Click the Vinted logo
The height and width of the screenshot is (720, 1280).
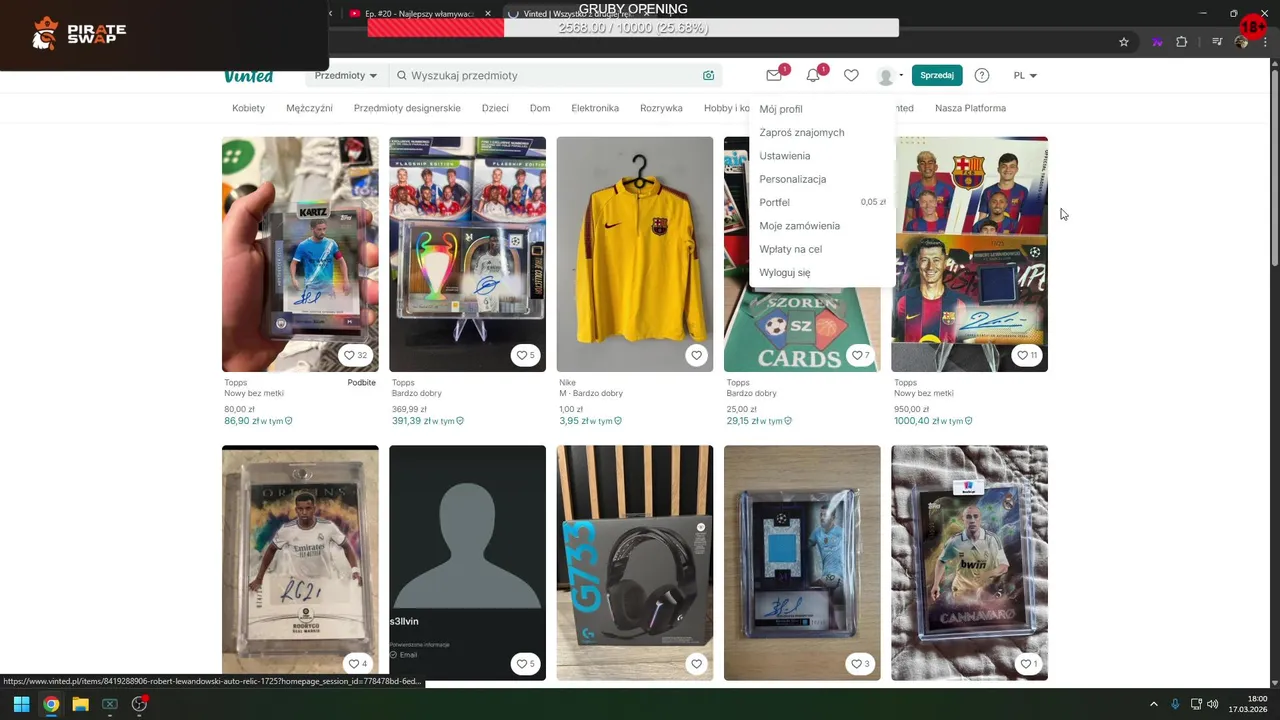tap(248, 76)
